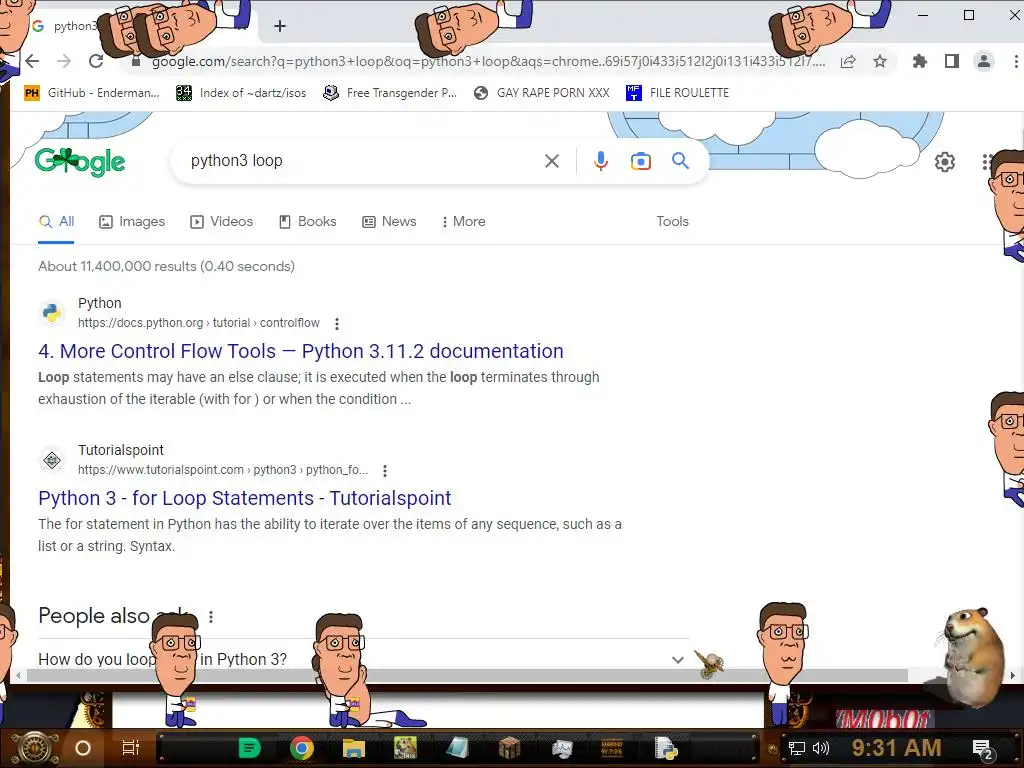Viewport: 1024px width, 768px height.
Task: Open the Minecraft crafting table icon
Action: (509, 748)
